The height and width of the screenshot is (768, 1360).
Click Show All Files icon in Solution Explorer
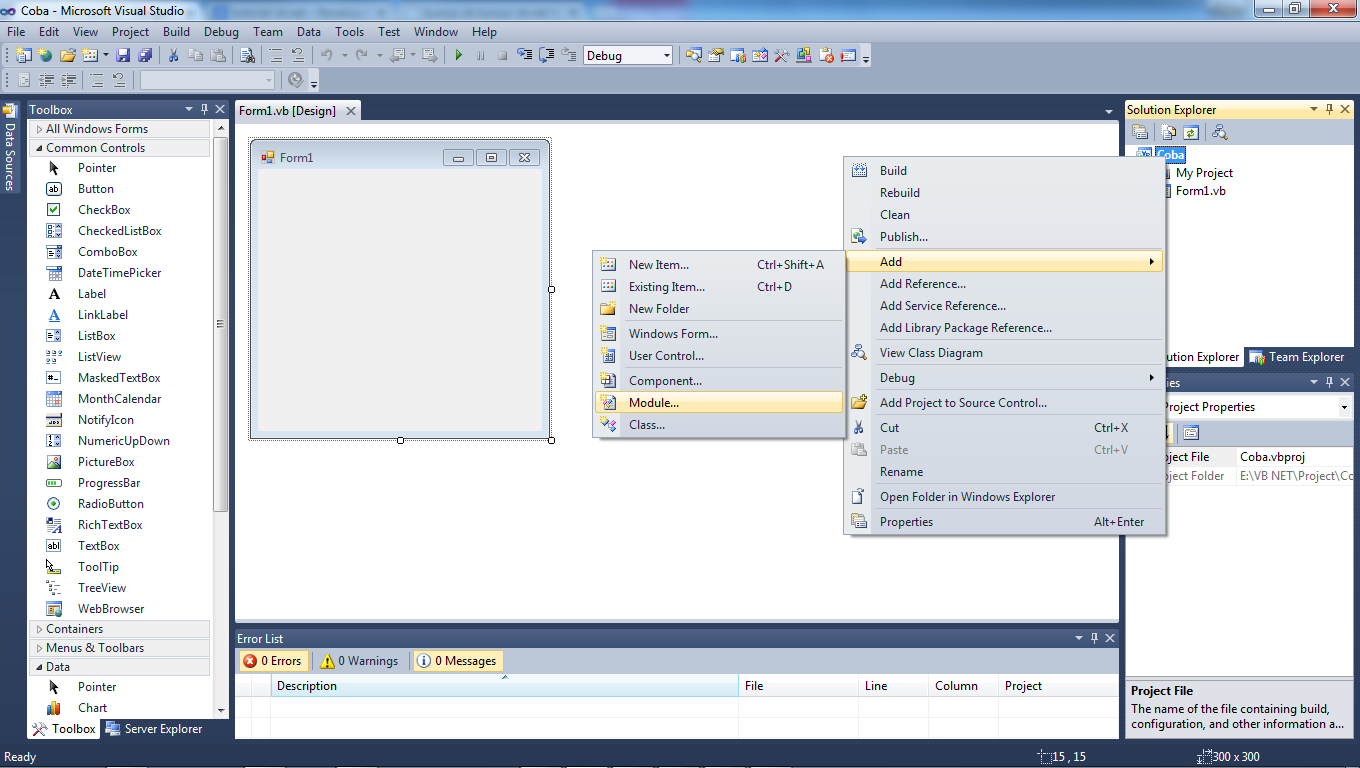pyautogui.click(x=1167, y=132)
